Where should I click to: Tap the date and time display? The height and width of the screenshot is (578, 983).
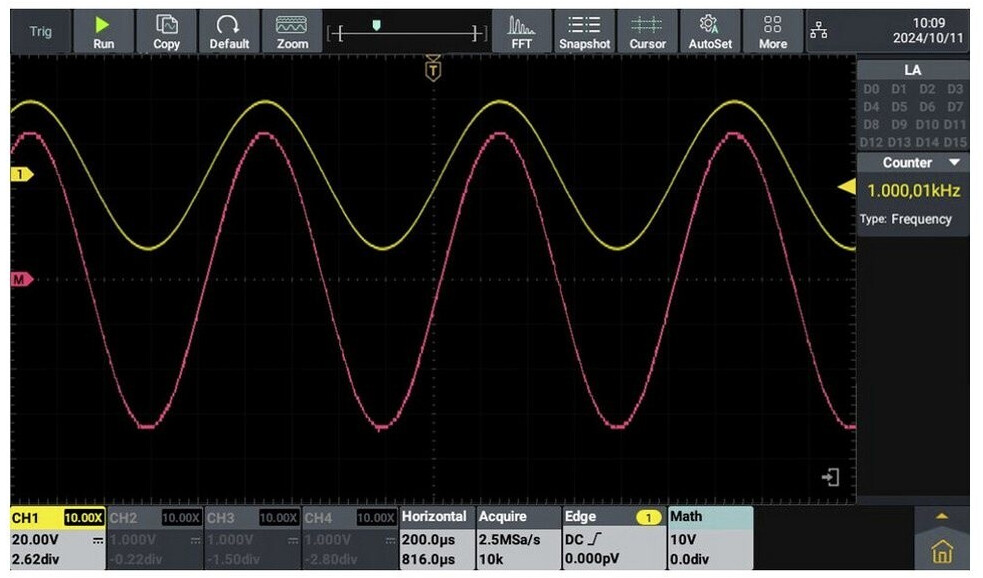pos(928,31)
